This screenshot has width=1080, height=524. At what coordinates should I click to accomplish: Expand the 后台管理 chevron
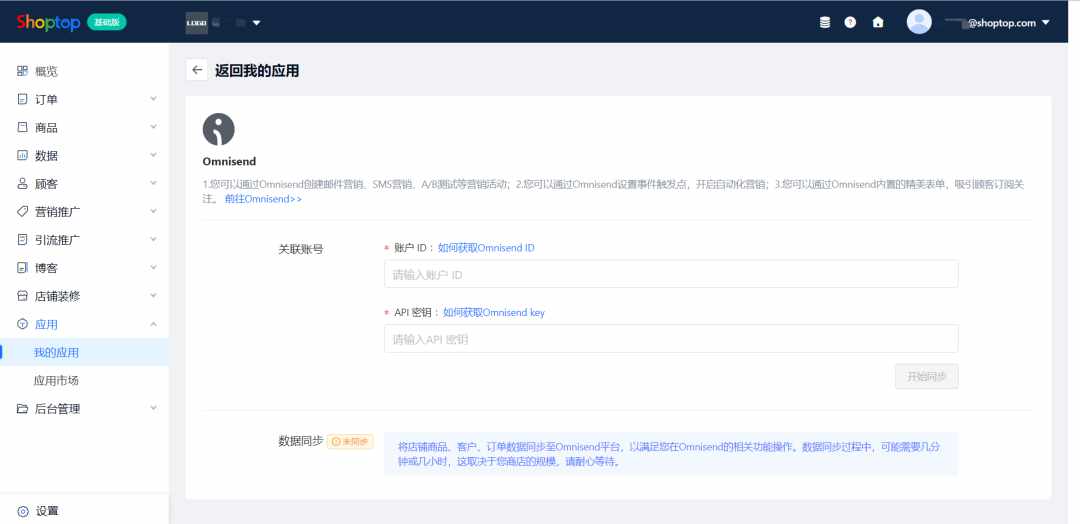(154, 409)
